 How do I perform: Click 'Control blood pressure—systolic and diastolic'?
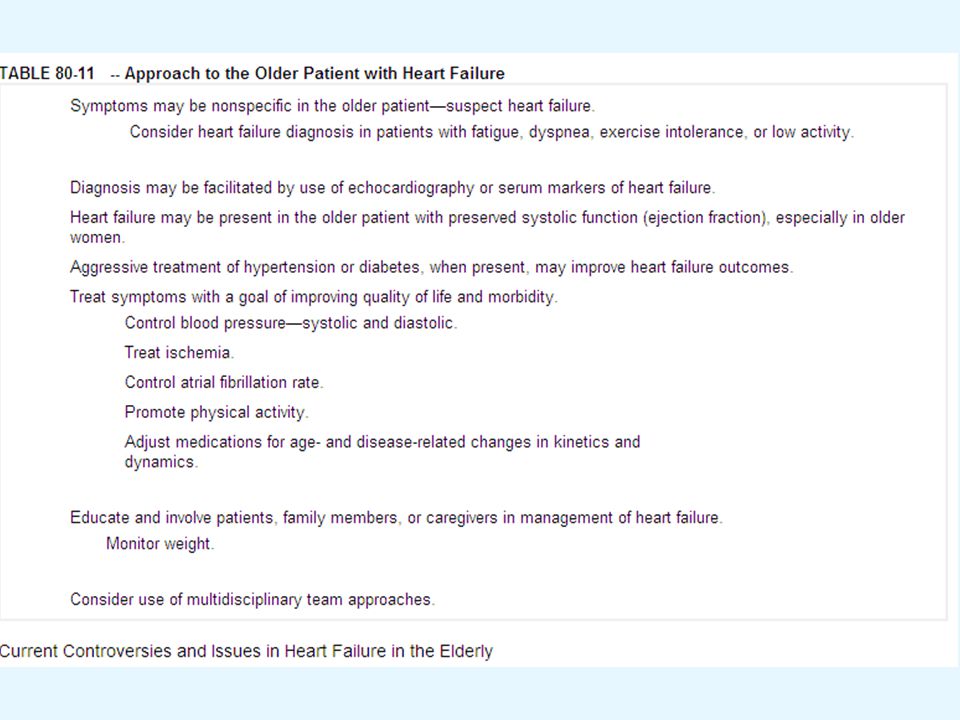click(x=291, y=323)
